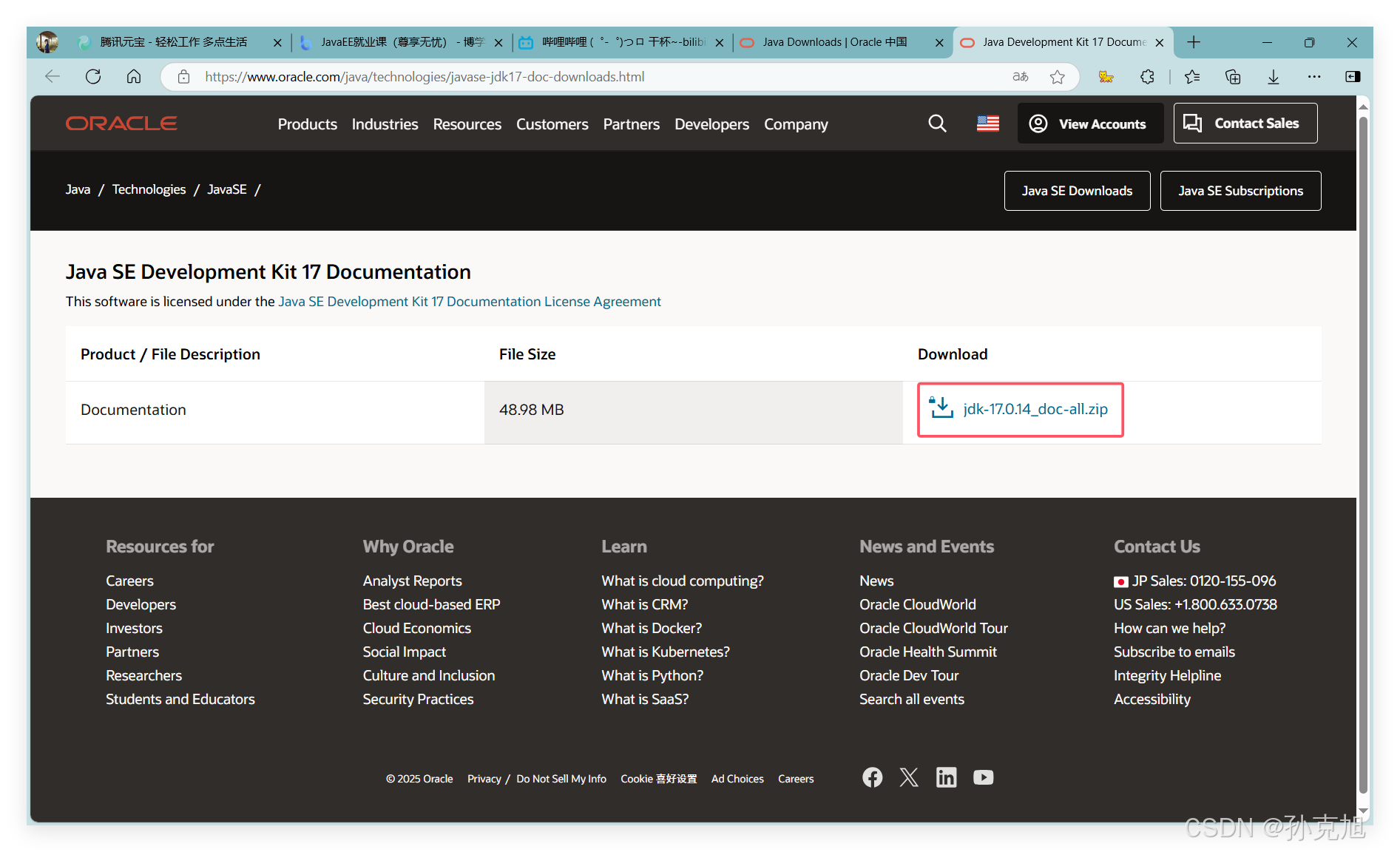
Task: Open the browser settings and more menu
Action: click(1314, 77)
